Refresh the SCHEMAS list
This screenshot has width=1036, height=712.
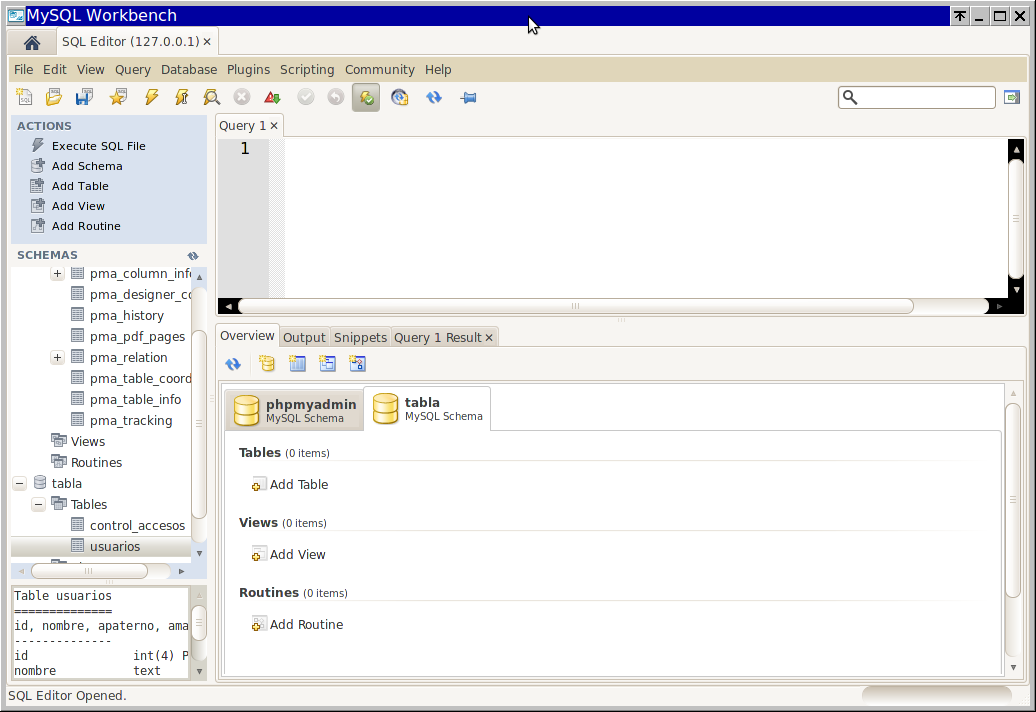[x=193, y=256]
